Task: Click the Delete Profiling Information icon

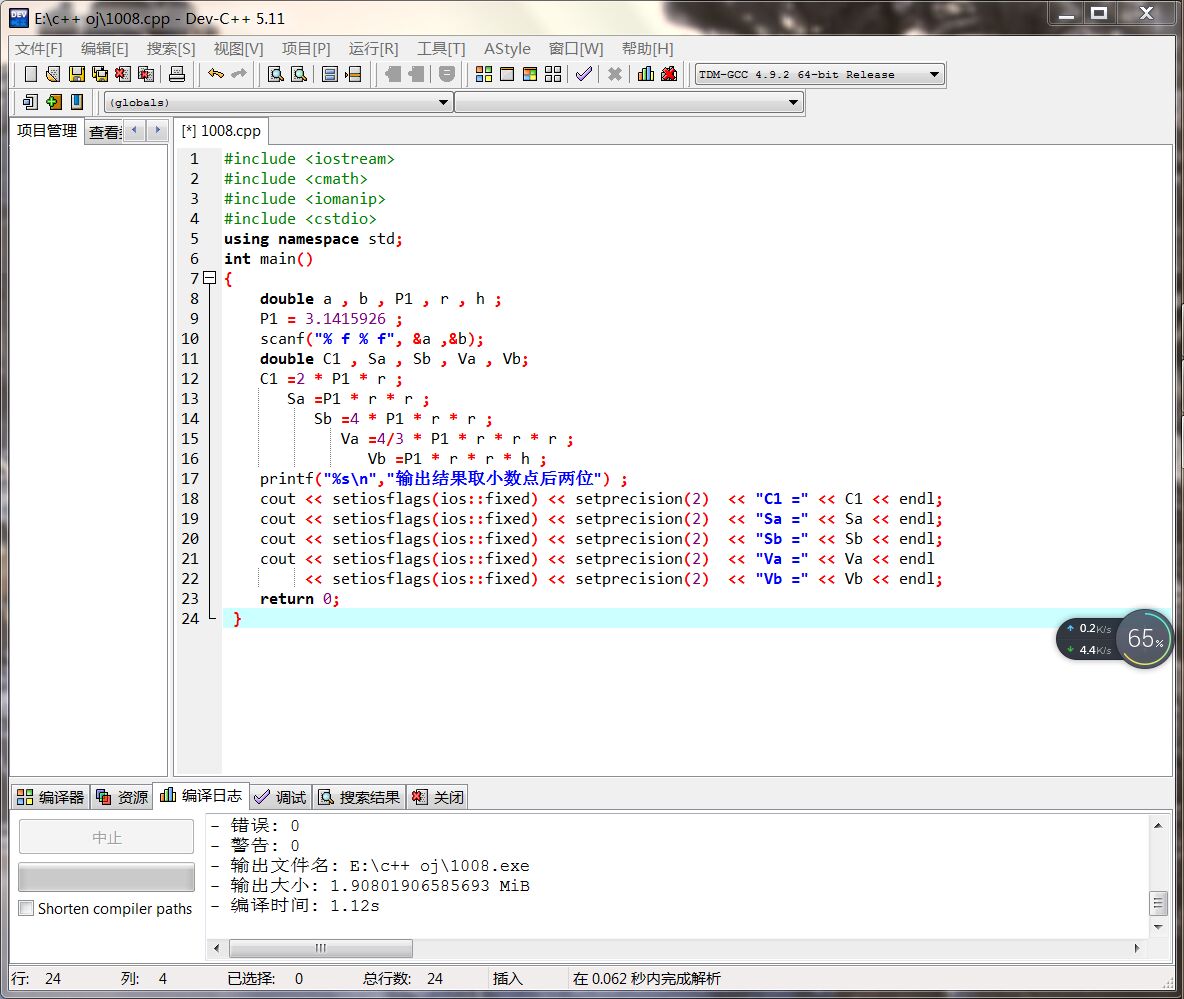Action: click(x=669, y=74)
